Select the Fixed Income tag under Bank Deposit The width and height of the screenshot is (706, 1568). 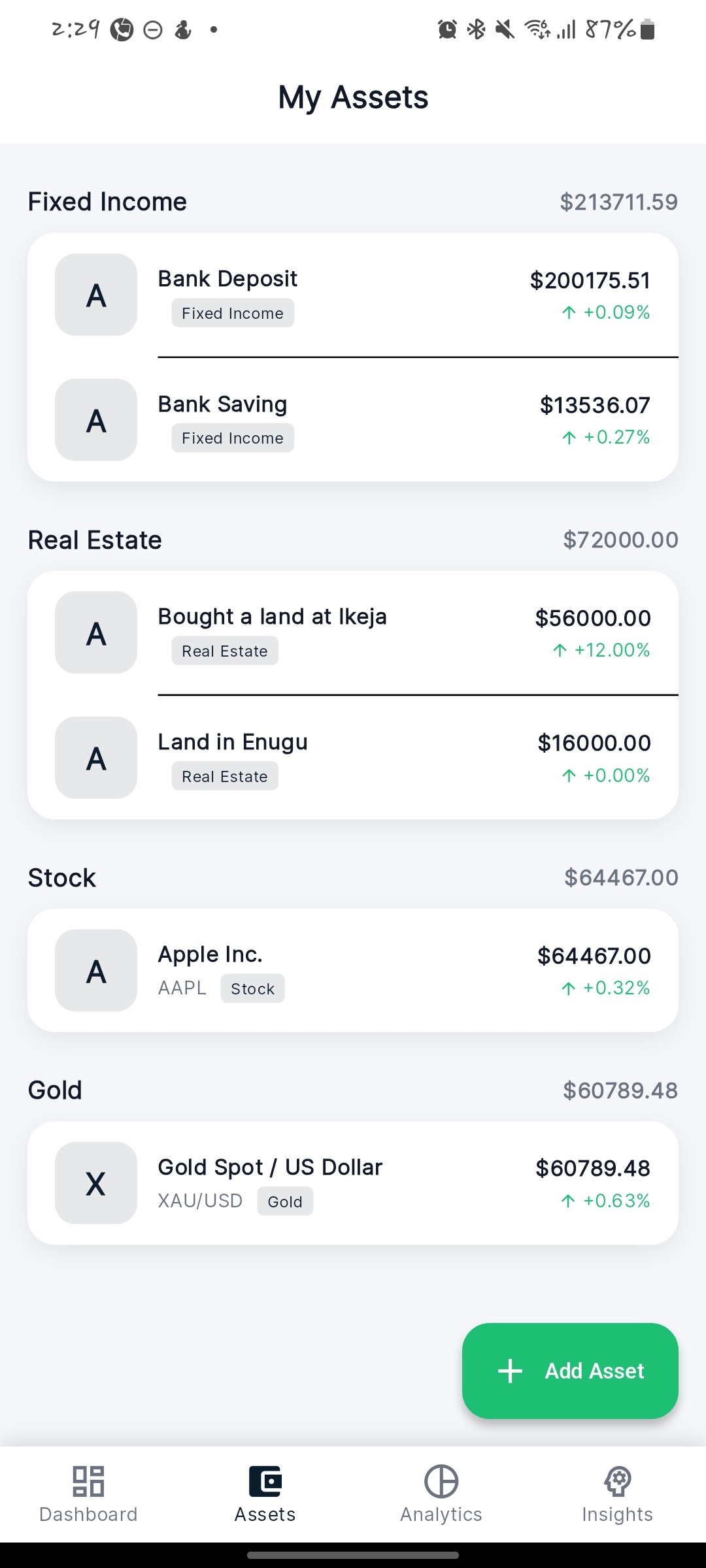(233, 313)
